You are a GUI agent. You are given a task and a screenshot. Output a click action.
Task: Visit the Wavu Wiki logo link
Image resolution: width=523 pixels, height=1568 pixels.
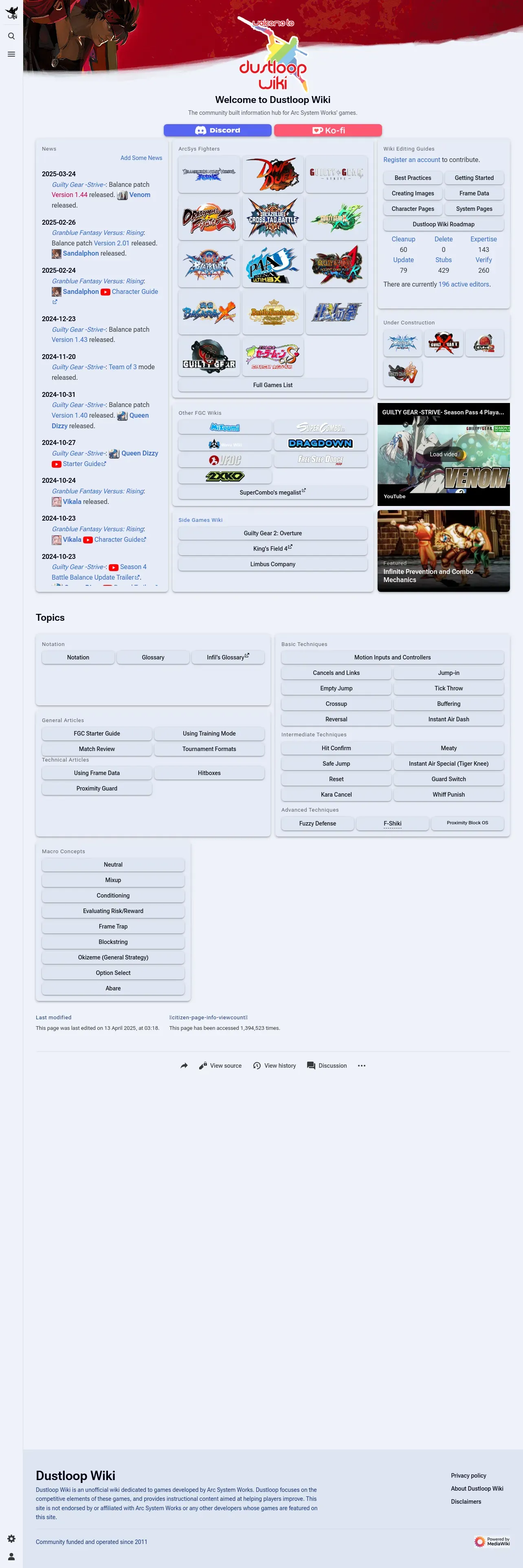click(x=225, y=443)
